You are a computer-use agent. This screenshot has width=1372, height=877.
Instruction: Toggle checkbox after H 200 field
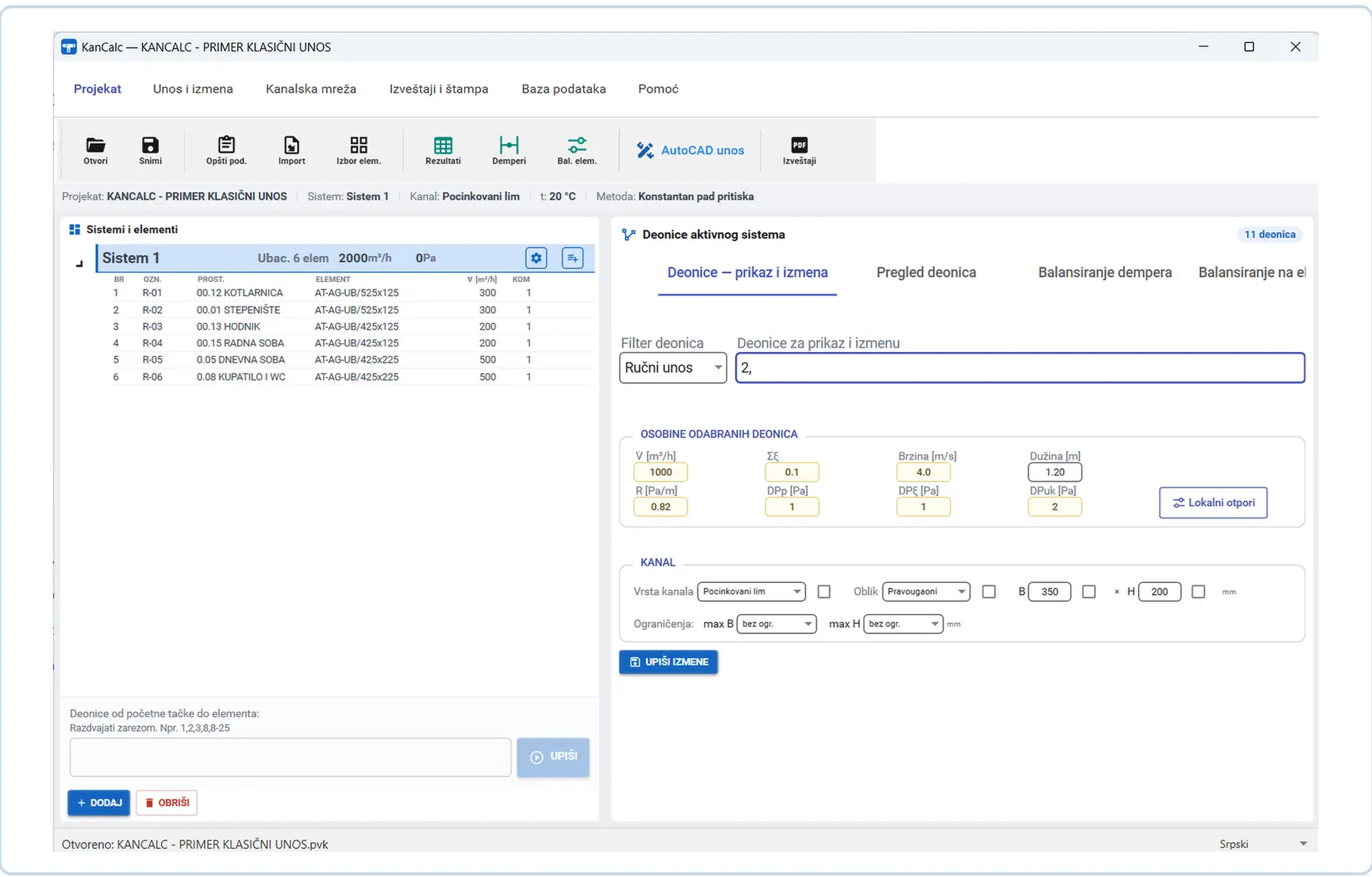1199,592
